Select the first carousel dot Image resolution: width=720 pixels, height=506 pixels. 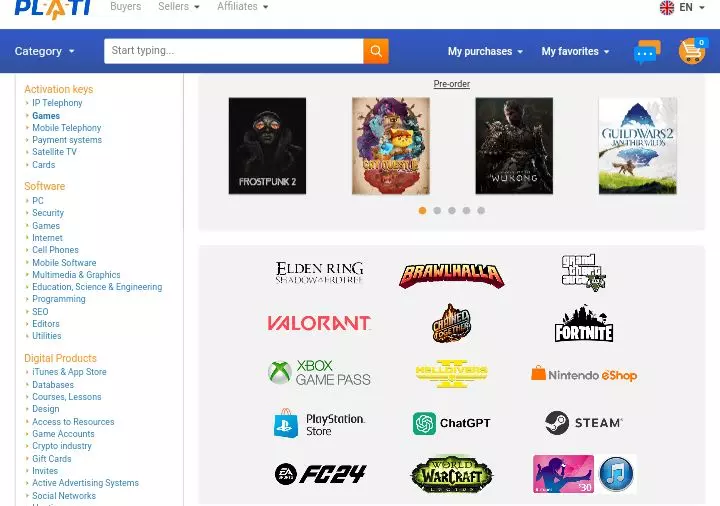422,210
